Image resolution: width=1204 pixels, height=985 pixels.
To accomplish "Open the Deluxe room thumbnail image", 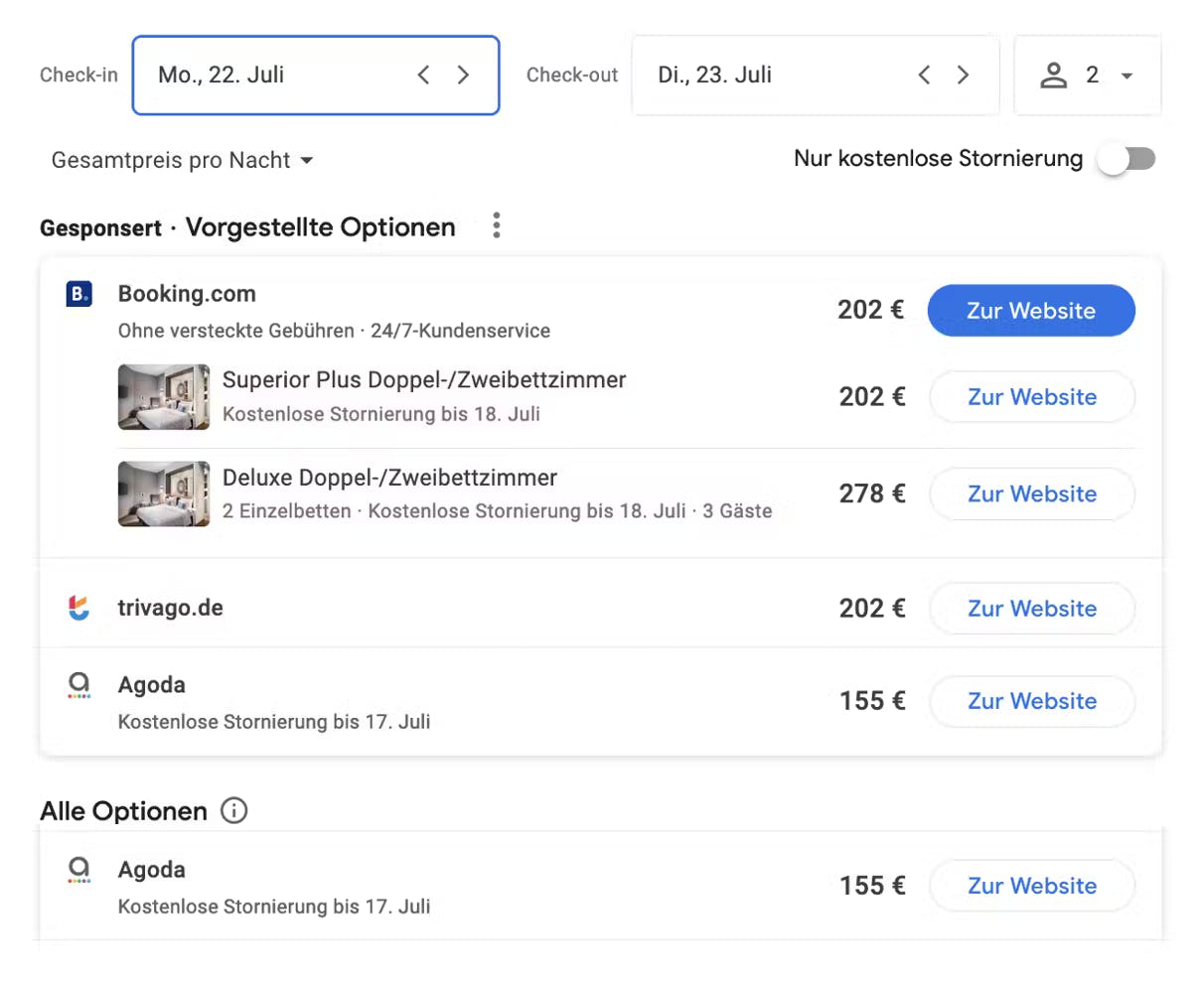I will click(164, 493).
